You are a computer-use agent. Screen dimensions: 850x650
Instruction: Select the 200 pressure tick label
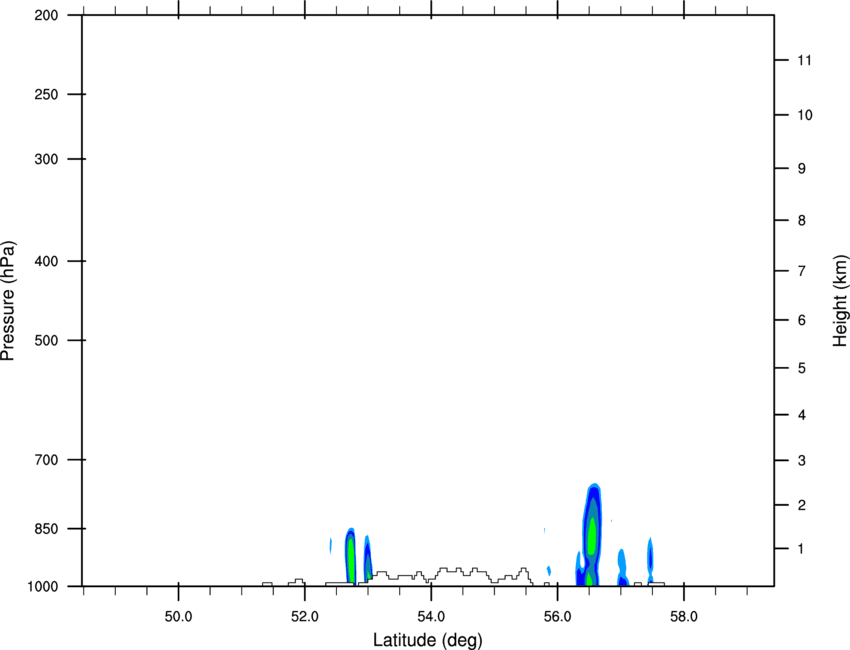point(47,15)
